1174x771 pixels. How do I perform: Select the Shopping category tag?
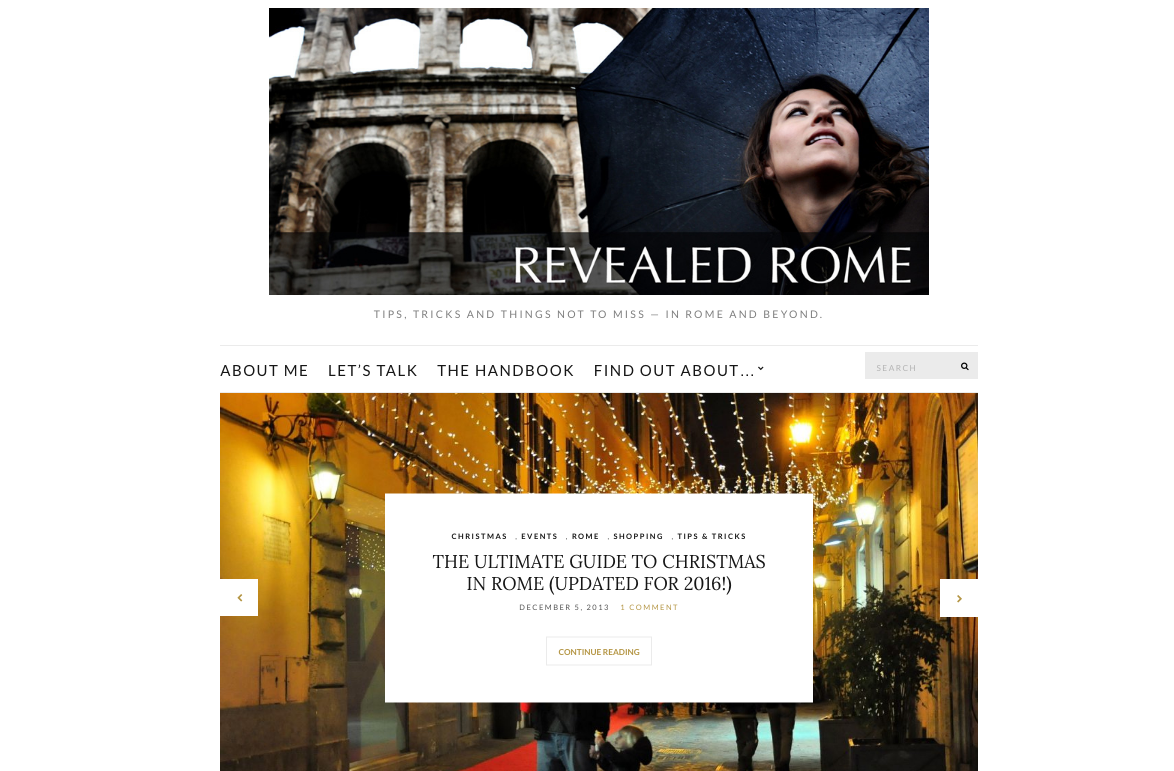(x=638, y=536)
